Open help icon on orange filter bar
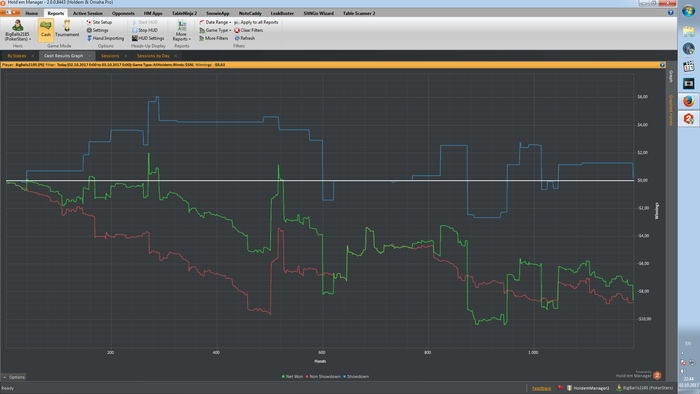Viewport: 700px width, 394px height. (662, 65)
